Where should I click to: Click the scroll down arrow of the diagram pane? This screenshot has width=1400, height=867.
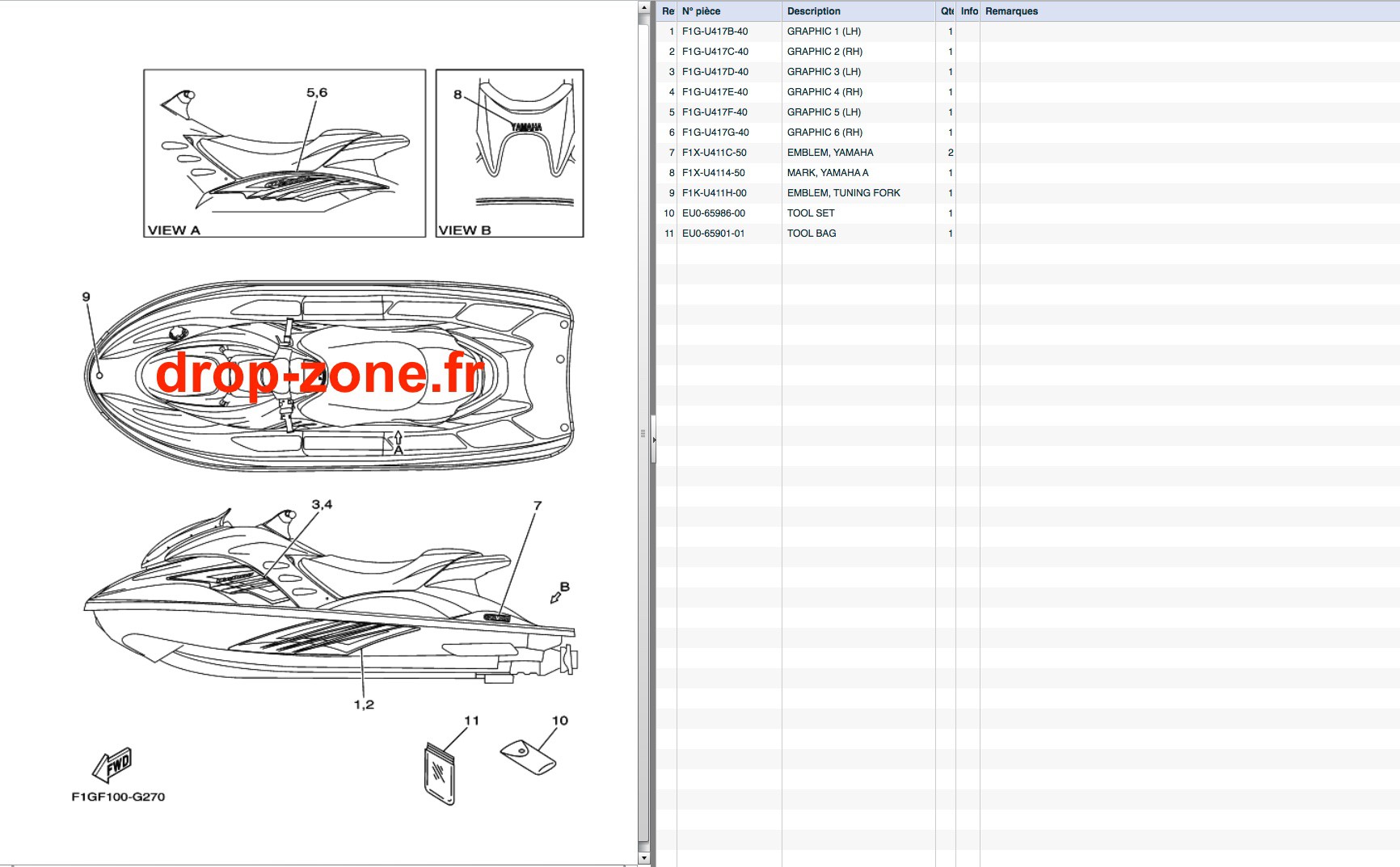(x=643, y=858)
